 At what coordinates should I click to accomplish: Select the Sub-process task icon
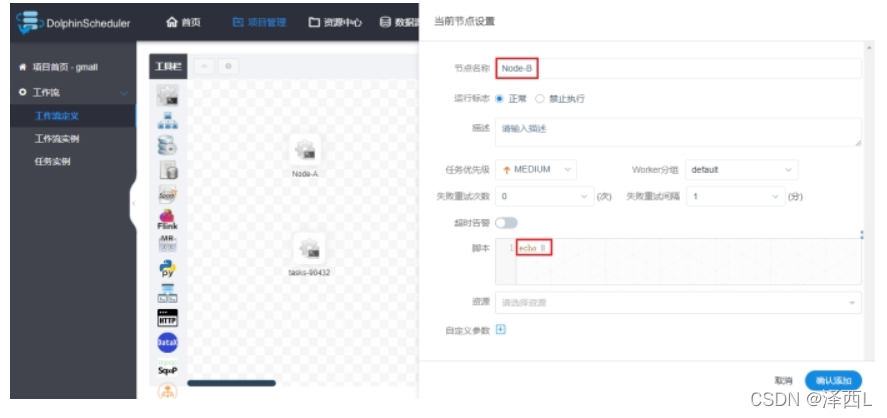(167, 120)
